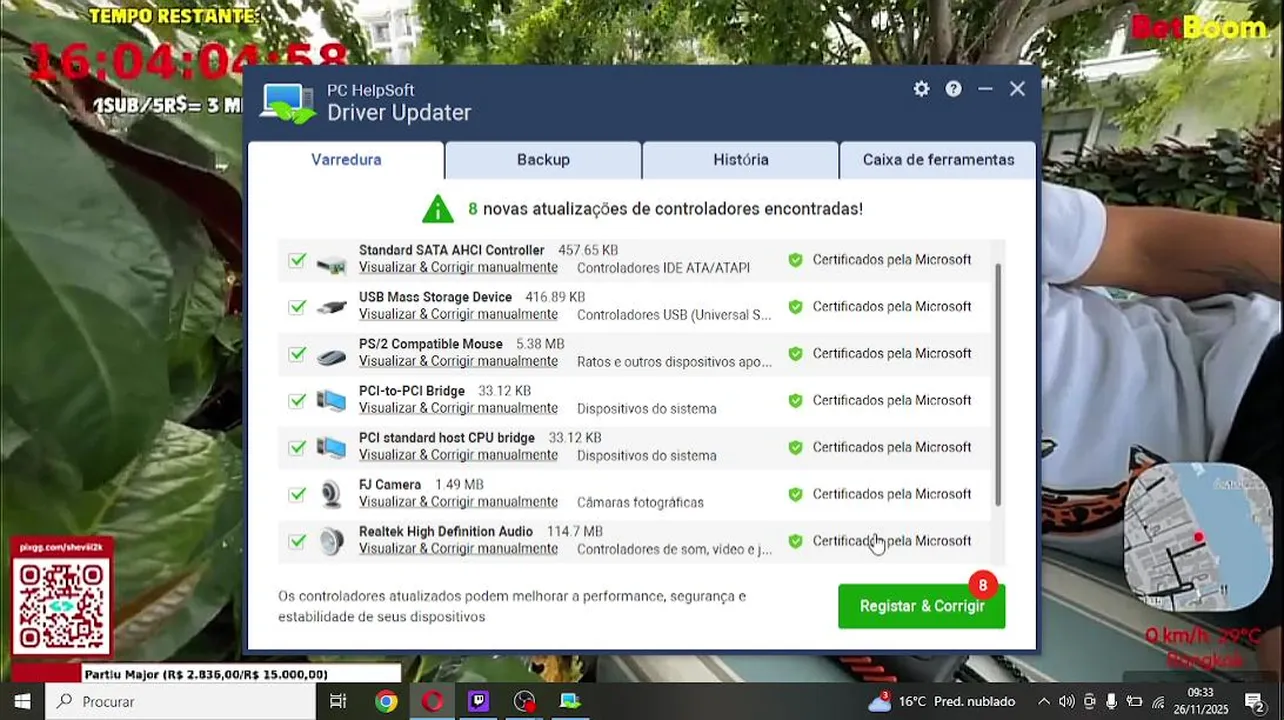Uncheck USB Mass Storage Device checkbox

pyautogui.click(x=297, y=307)
